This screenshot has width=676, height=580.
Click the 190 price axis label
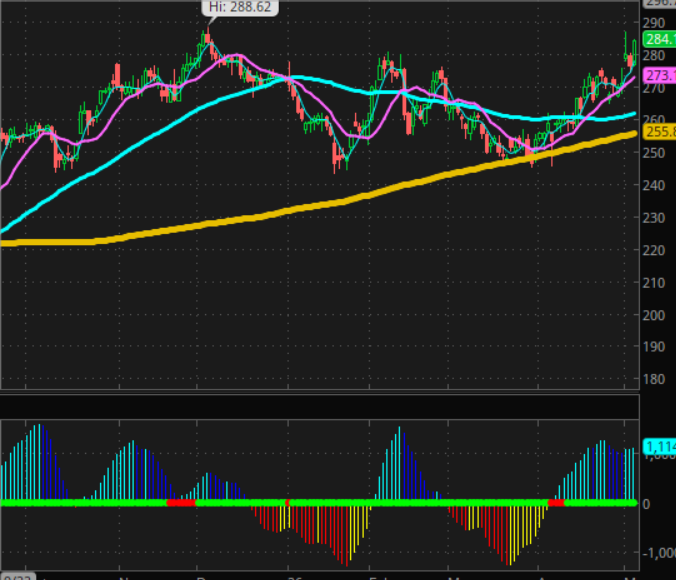point(654,347)
